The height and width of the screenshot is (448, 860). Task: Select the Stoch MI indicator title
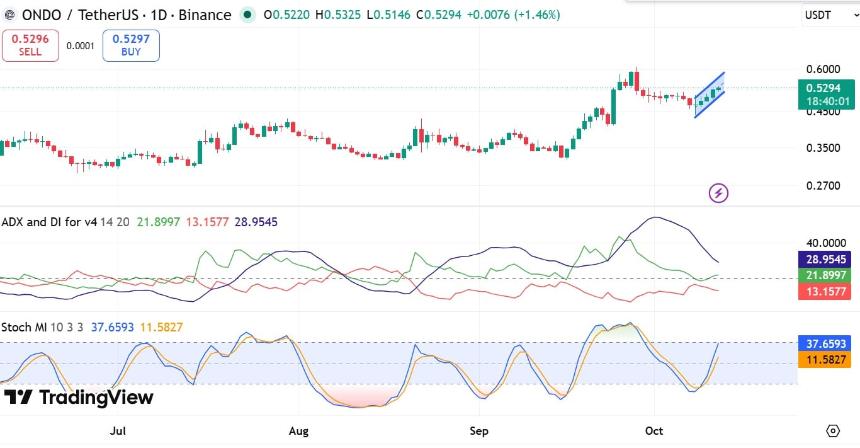[x=24, y=327]
